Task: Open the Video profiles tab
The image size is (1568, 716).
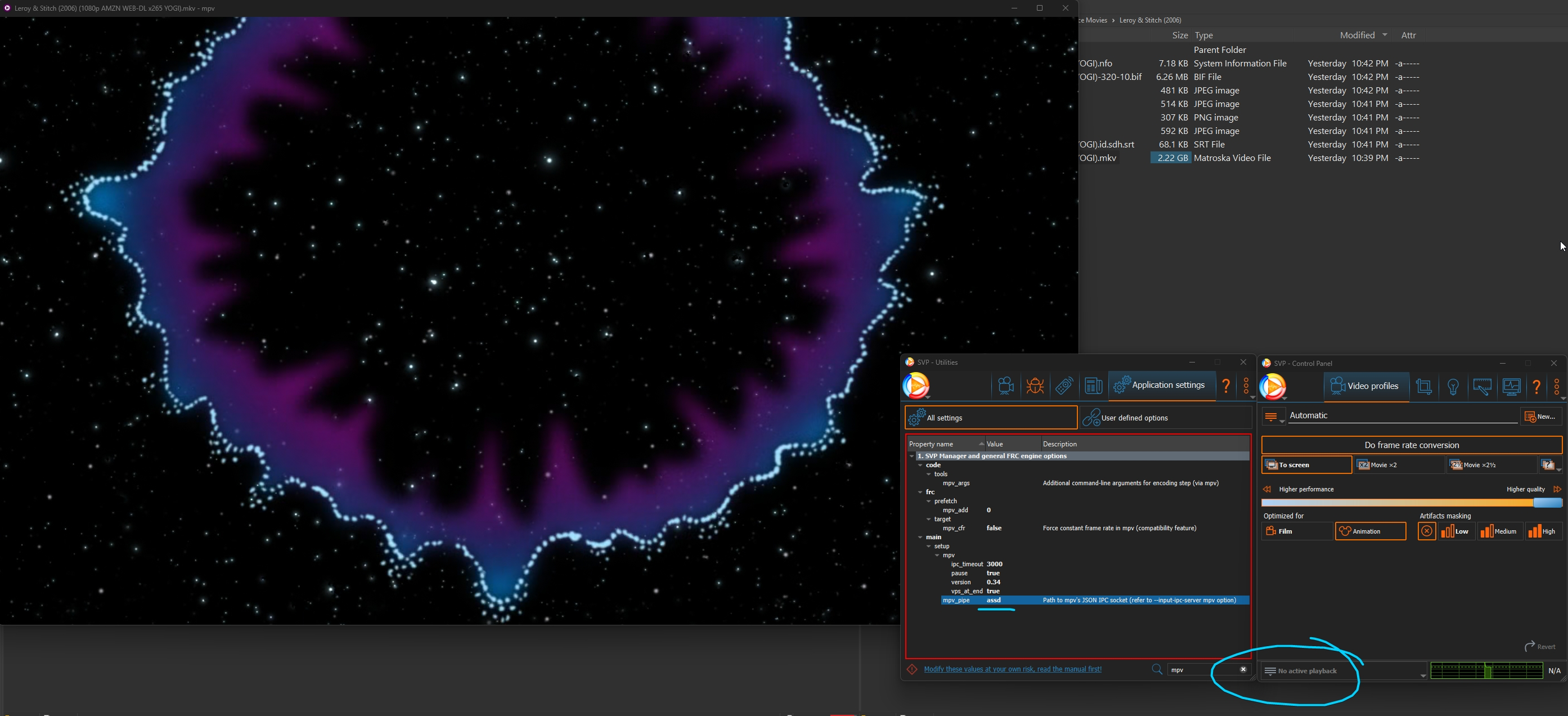Action: (1365, 386)
